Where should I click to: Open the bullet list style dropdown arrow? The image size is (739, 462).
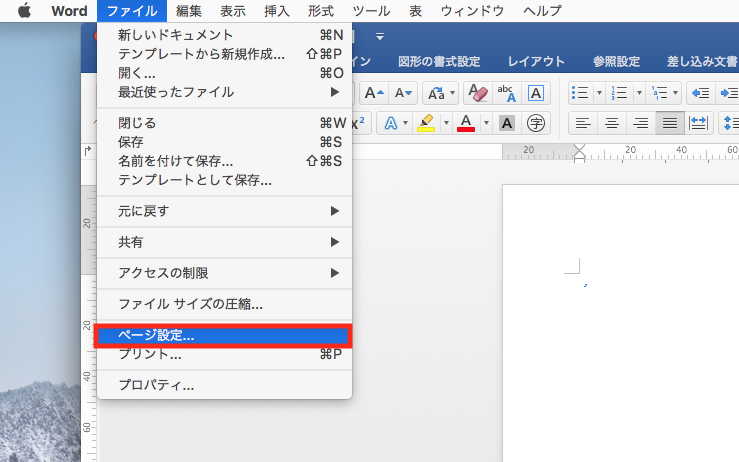click(x=599, y=93)
